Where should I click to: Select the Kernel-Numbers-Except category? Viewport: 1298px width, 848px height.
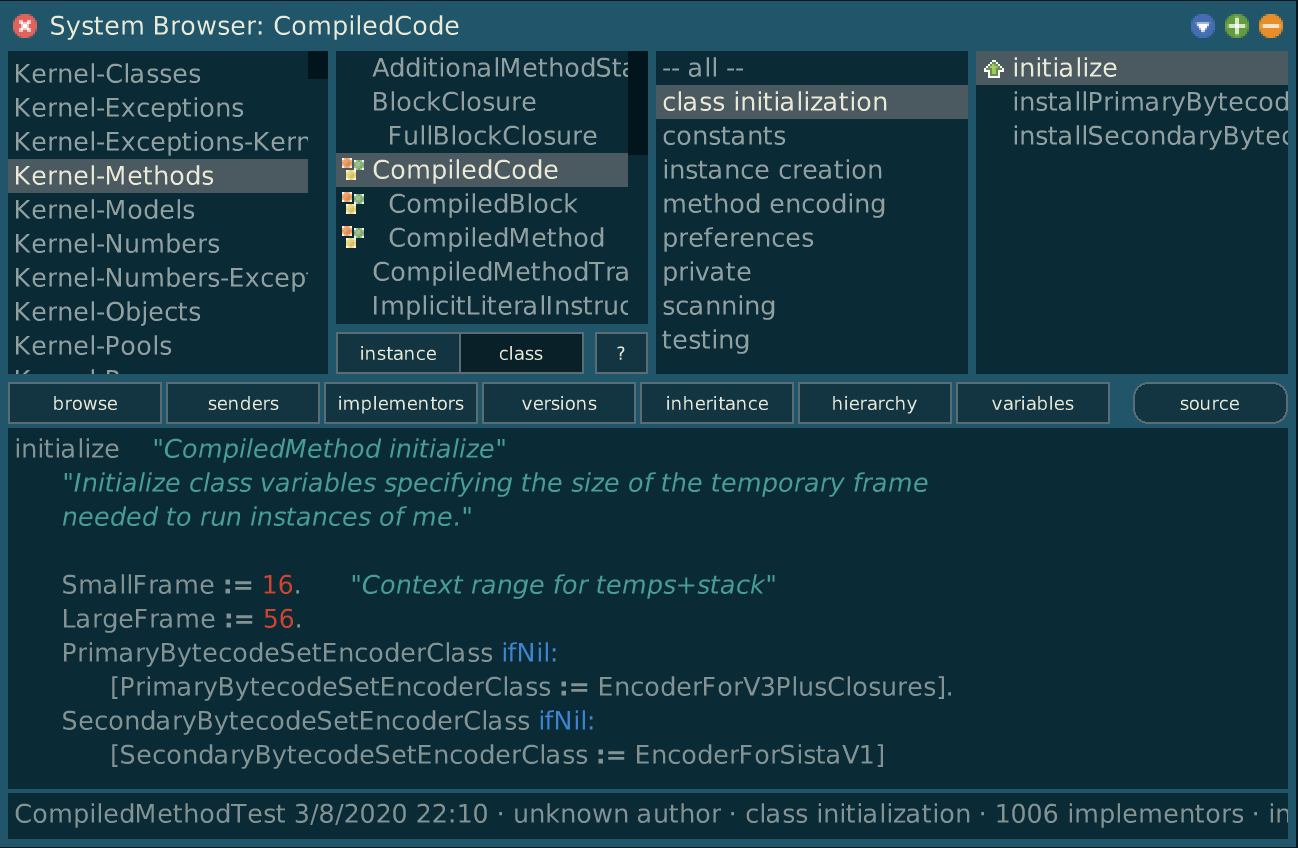pos(158,278)
